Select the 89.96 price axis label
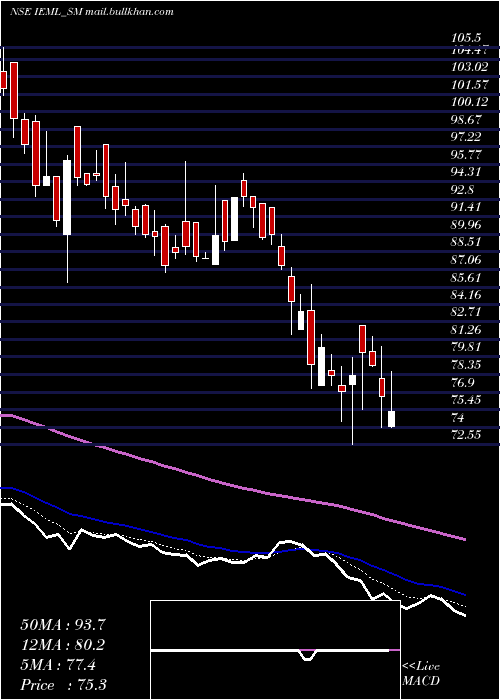This screenshot has width=500, height=700. tap(466, 225)
